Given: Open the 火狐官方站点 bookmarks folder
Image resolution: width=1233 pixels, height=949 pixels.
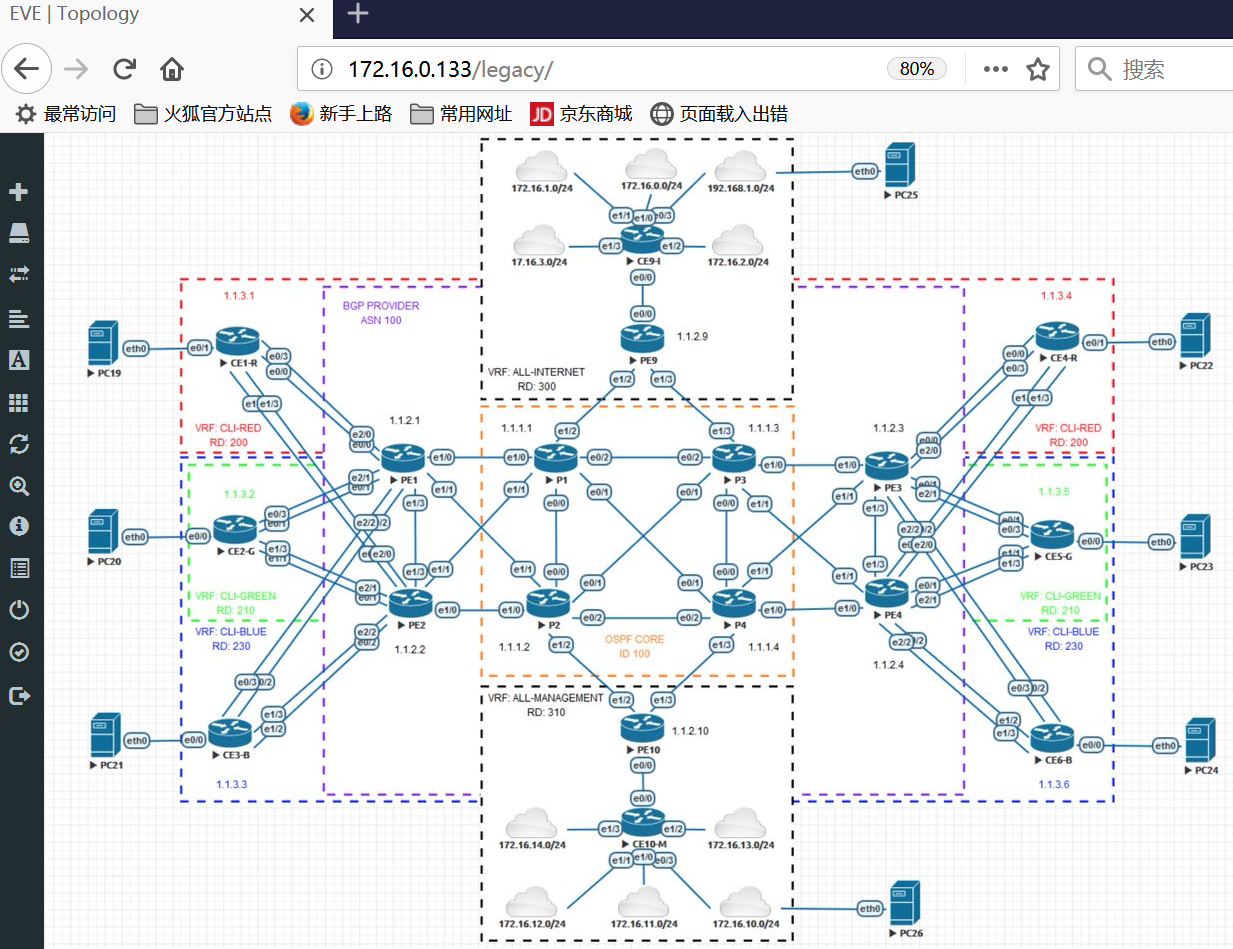Looking at the screenshot, I should click(x=203, y=114).
